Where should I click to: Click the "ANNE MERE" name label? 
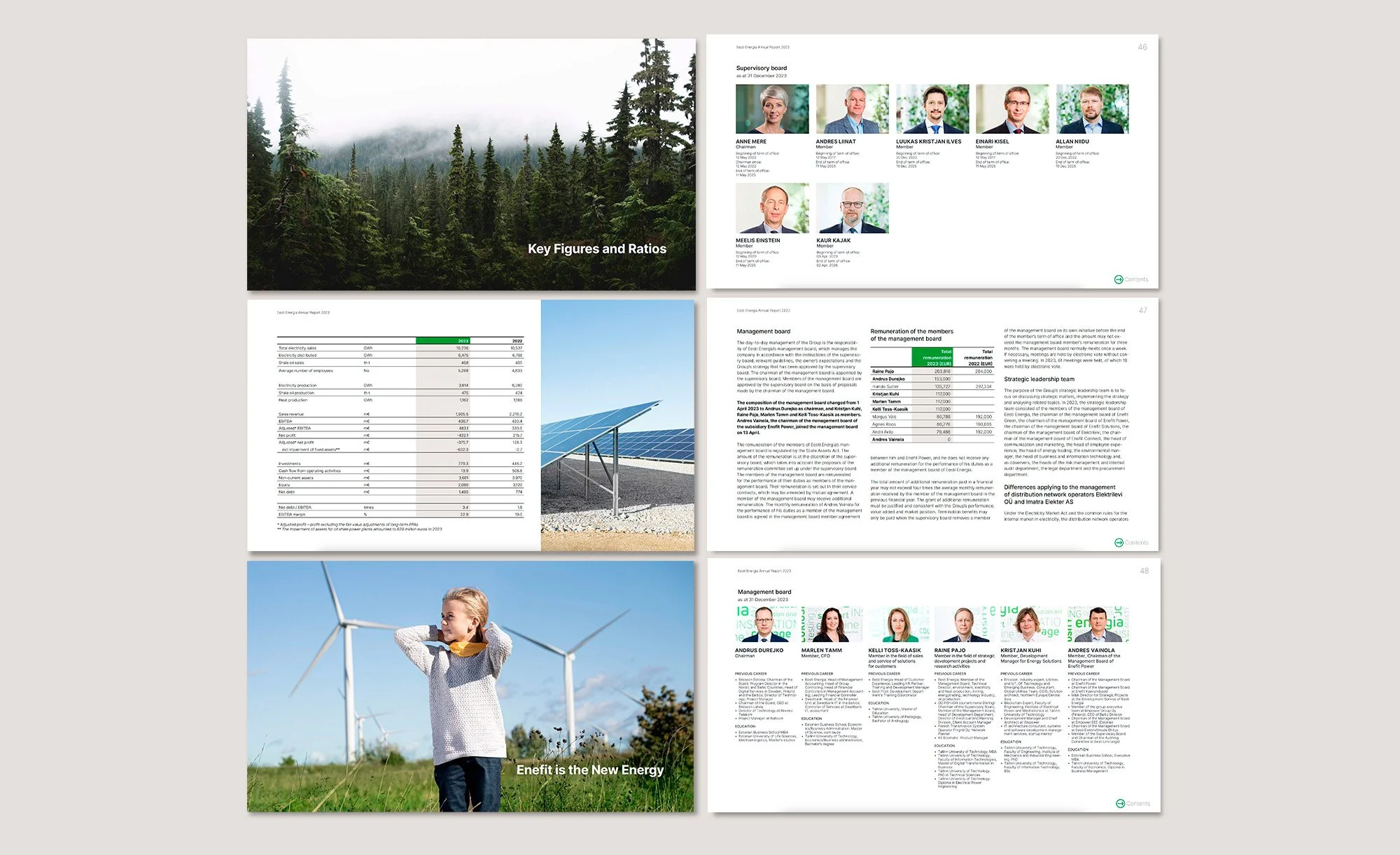751,141
